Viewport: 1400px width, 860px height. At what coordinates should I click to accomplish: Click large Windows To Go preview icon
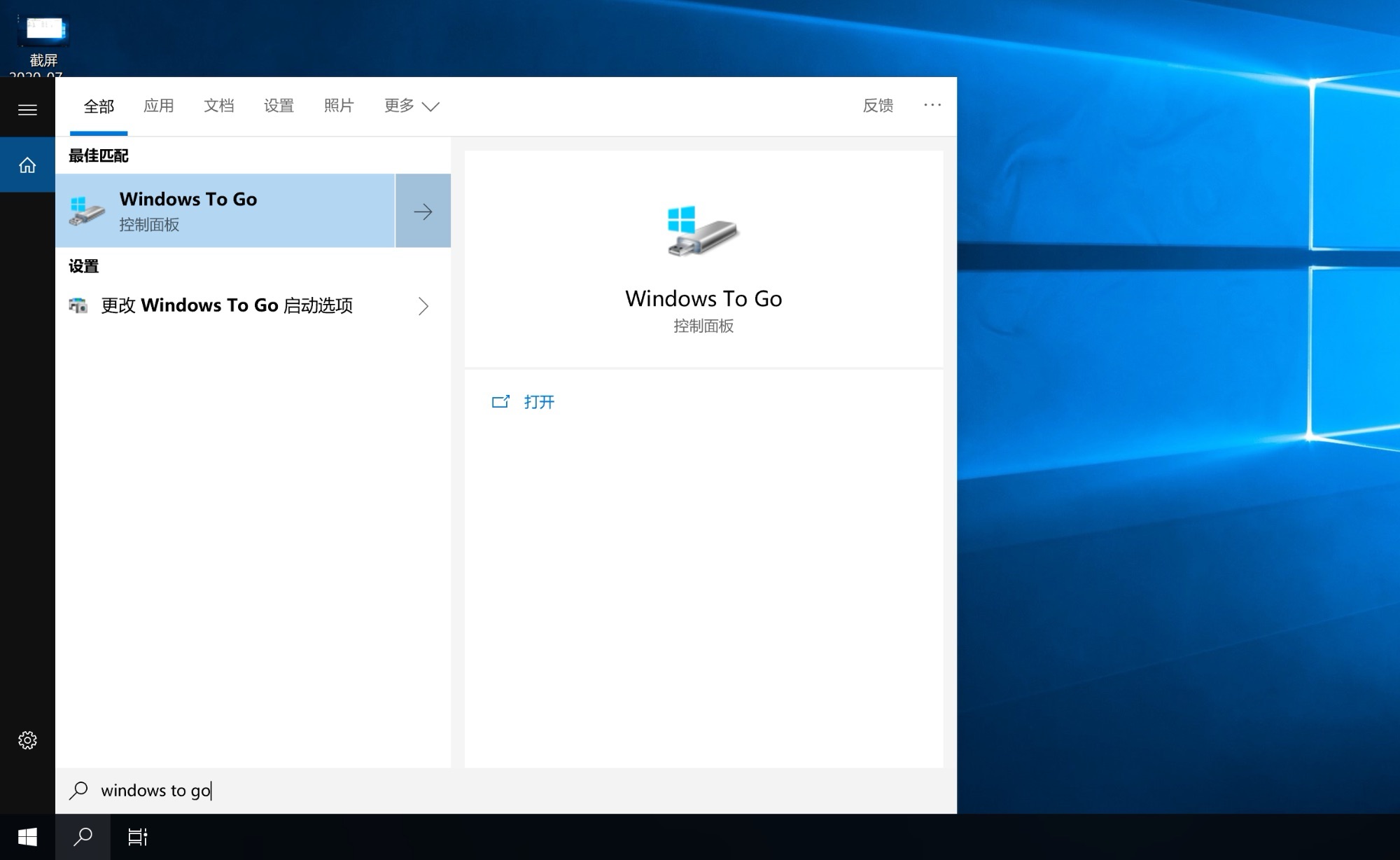[x=703, y=231]
